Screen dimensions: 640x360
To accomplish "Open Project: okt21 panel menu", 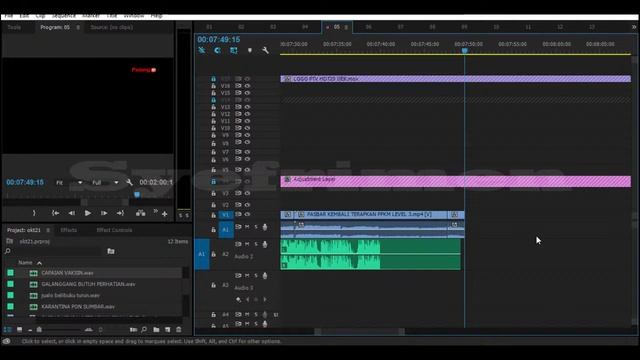I will [48, 230].
